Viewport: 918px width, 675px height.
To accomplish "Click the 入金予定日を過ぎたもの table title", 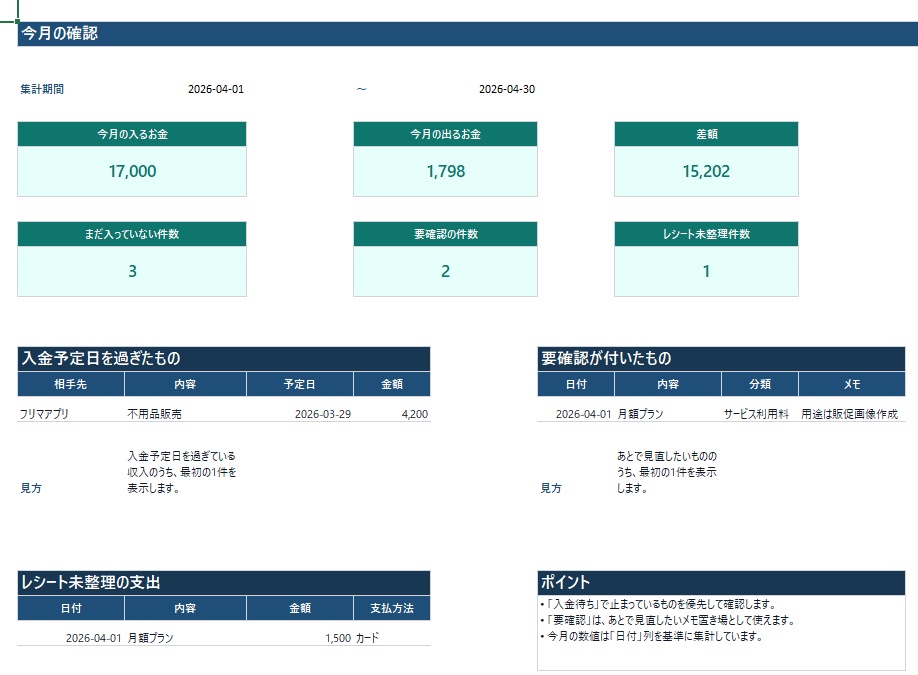I will 100,360.
